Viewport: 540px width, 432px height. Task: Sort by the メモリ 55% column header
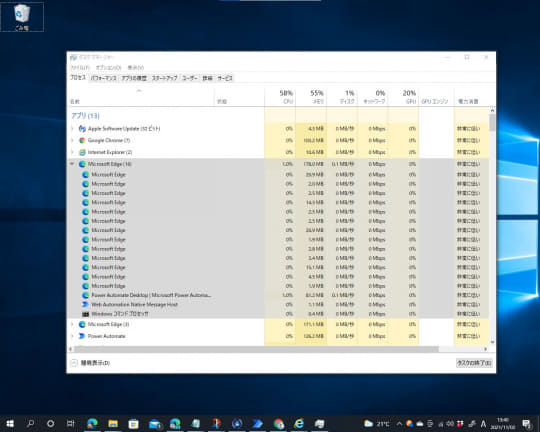(311, 97)
